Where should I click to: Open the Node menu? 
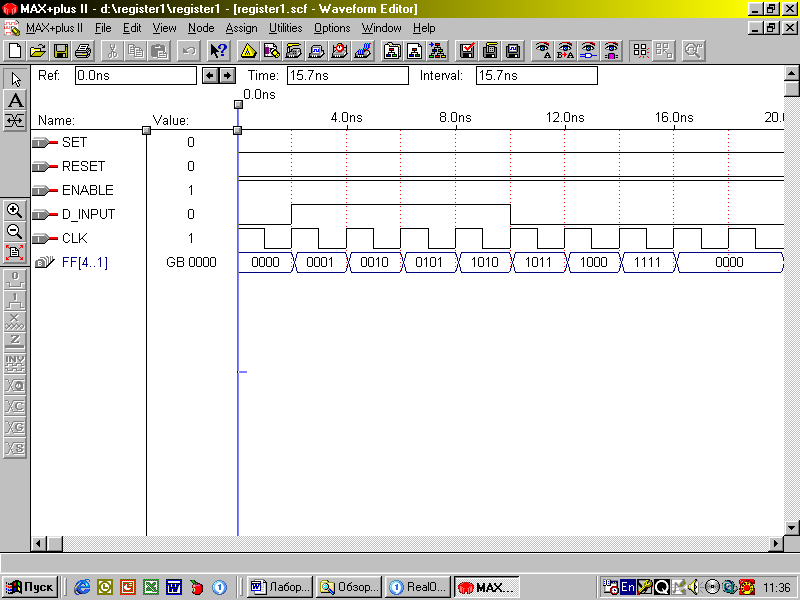(x=201, y=28)
